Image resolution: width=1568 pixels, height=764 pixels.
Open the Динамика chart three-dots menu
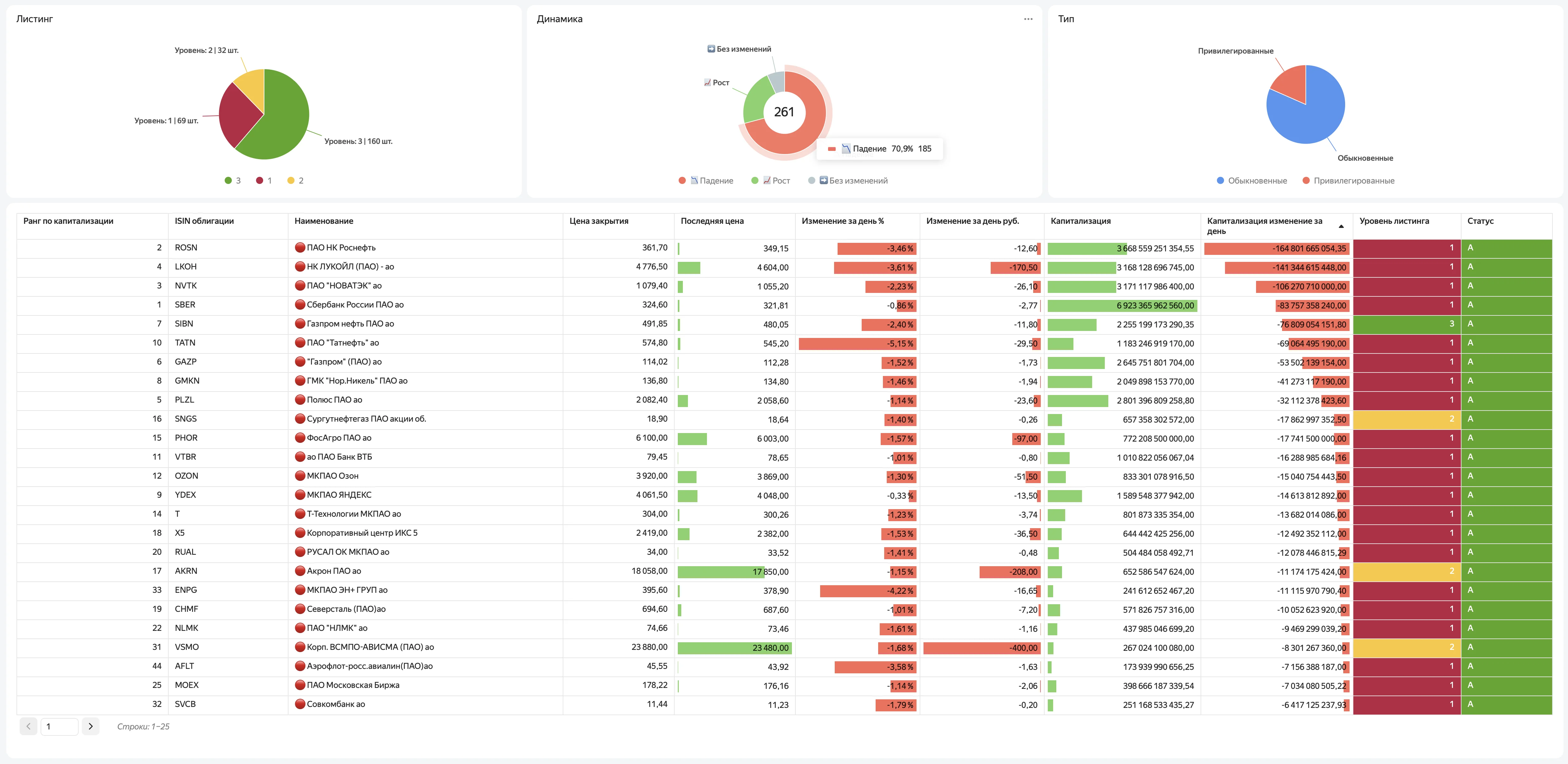[1028, 19]
